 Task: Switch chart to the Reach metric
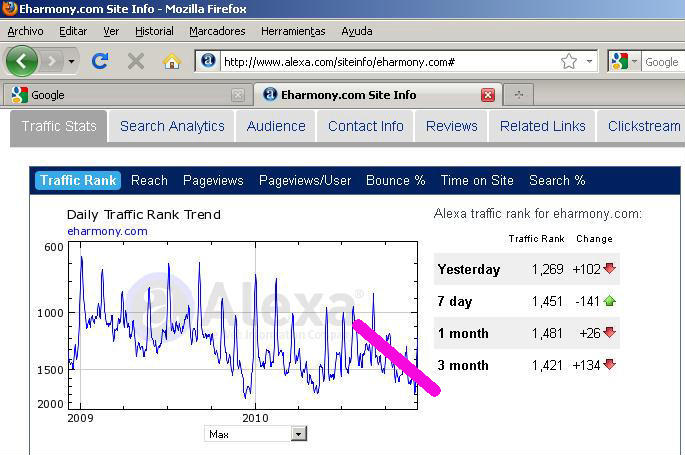coord(149,180)
